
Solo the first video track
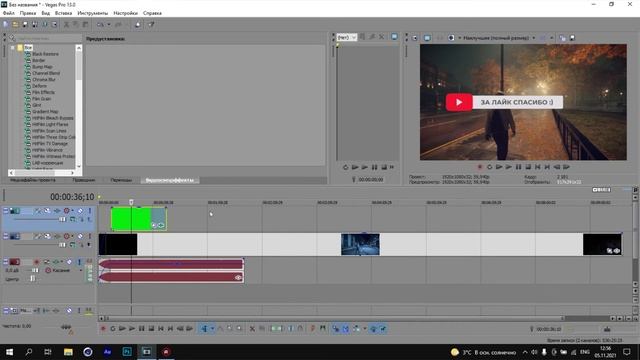[x=89, y=211]
